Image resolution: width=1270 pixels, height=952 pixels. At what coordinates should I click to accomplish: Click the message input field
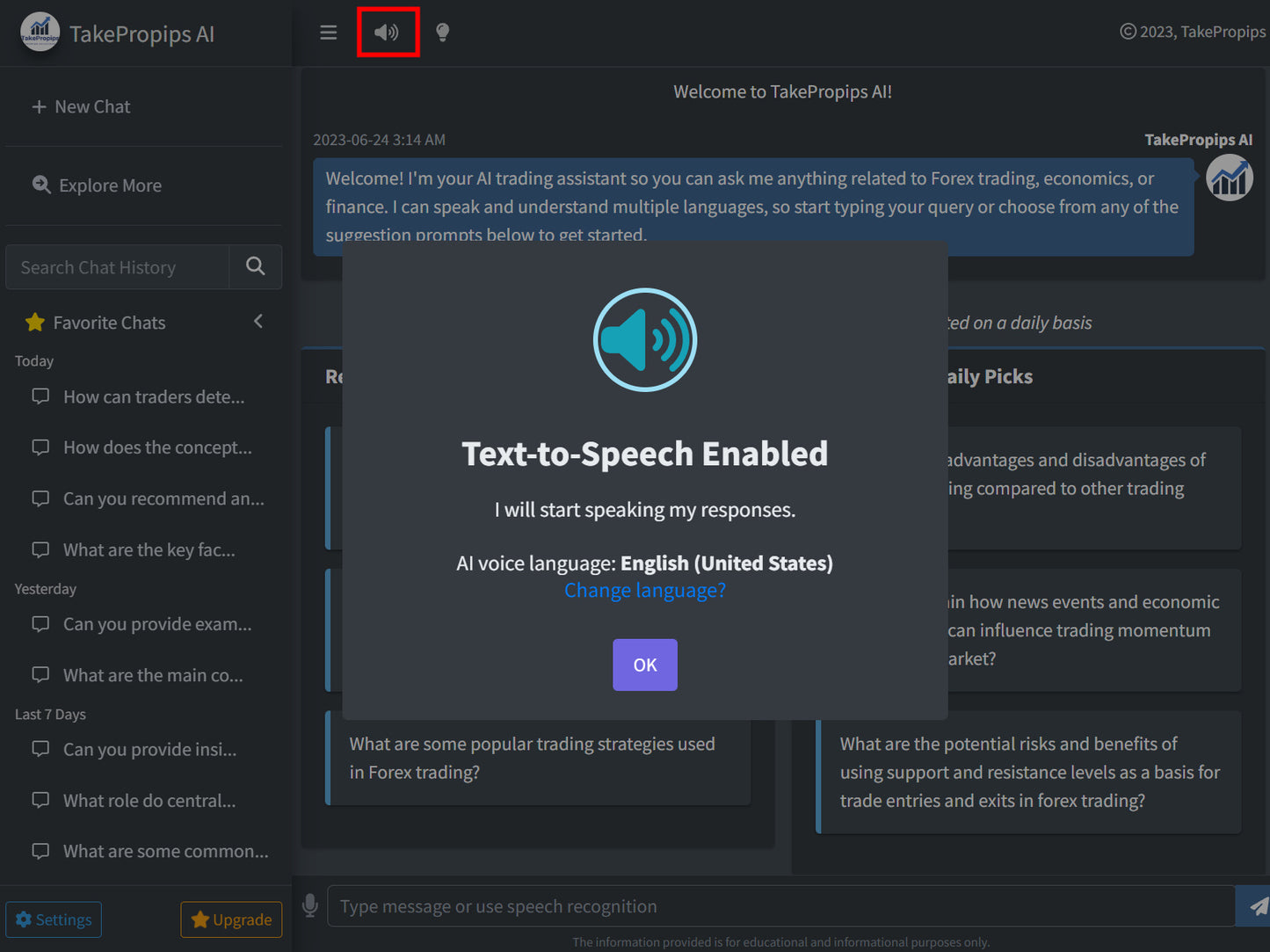780,906
